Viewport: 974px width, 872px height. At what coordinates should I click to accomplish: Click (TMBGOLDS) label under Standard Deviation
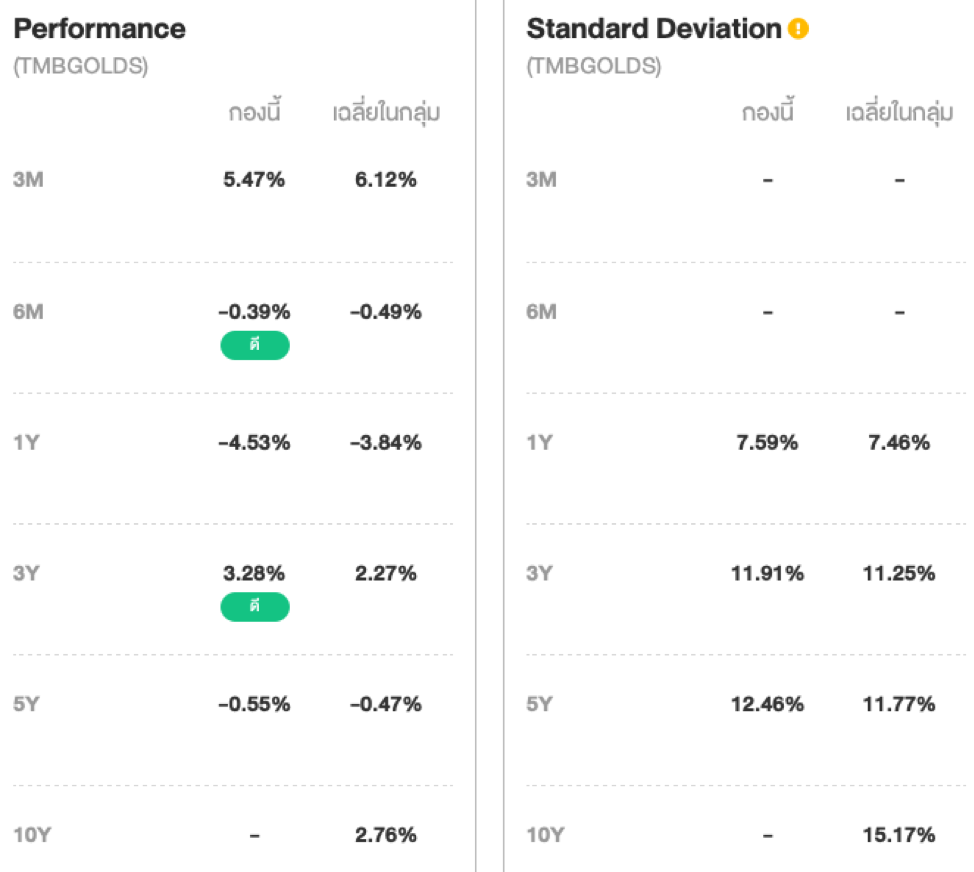[593, 67]
